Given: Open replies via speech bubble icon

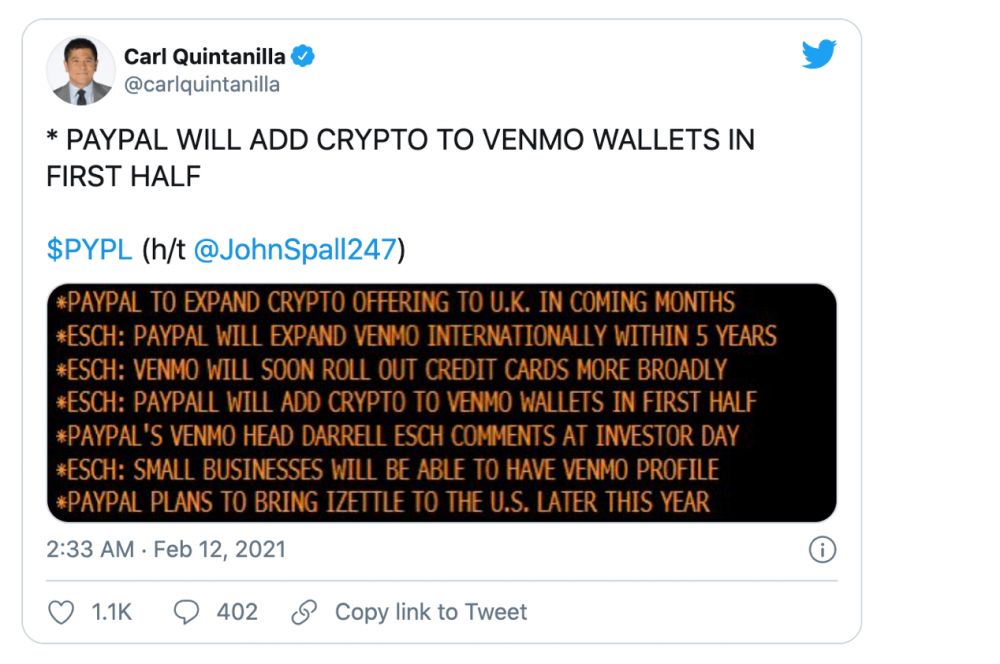Looking at the screenshot, I should 186,612.
